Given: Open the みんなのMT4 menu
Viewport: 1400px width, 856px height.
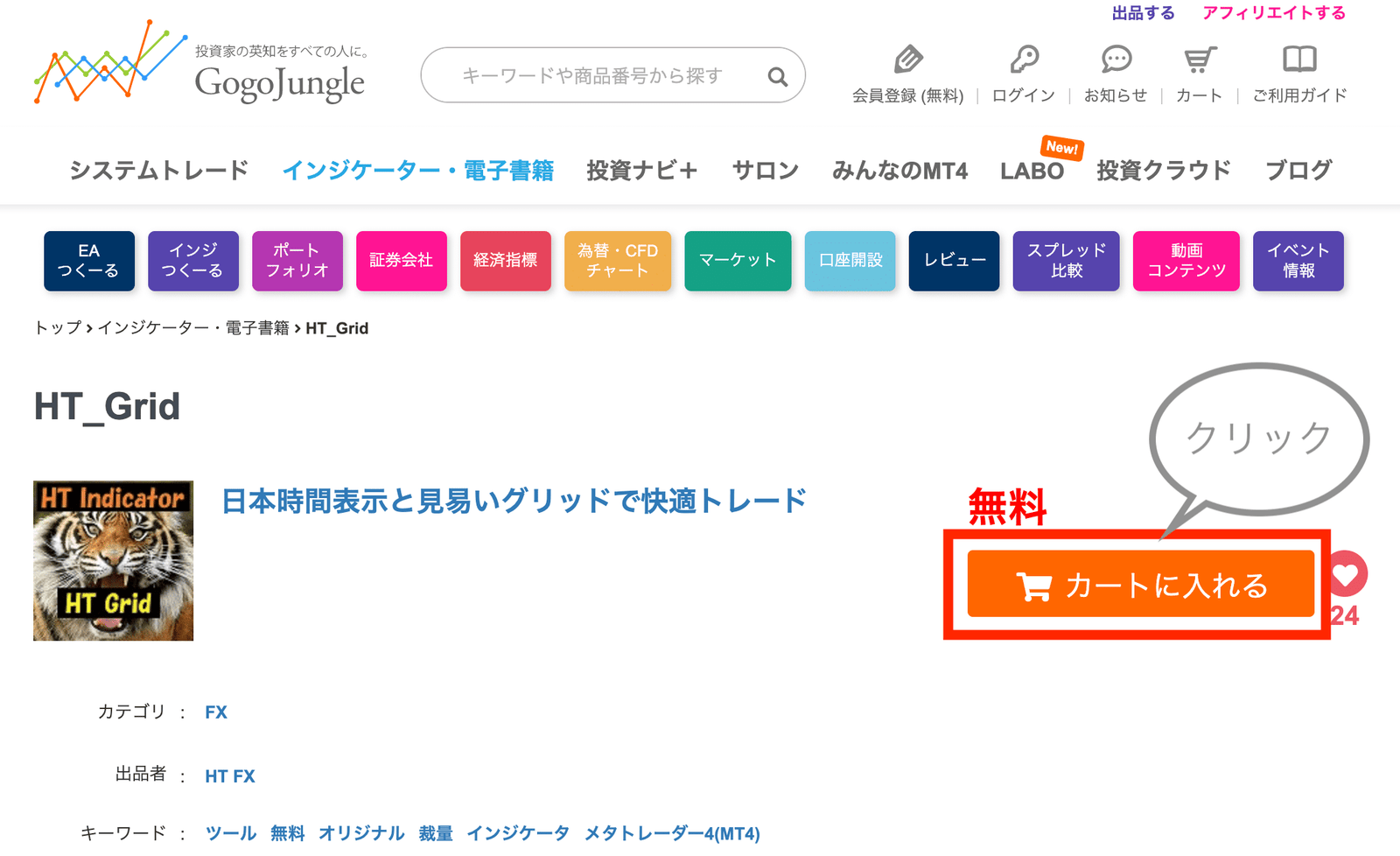Looking at the screenshot, I should [899, 170].
